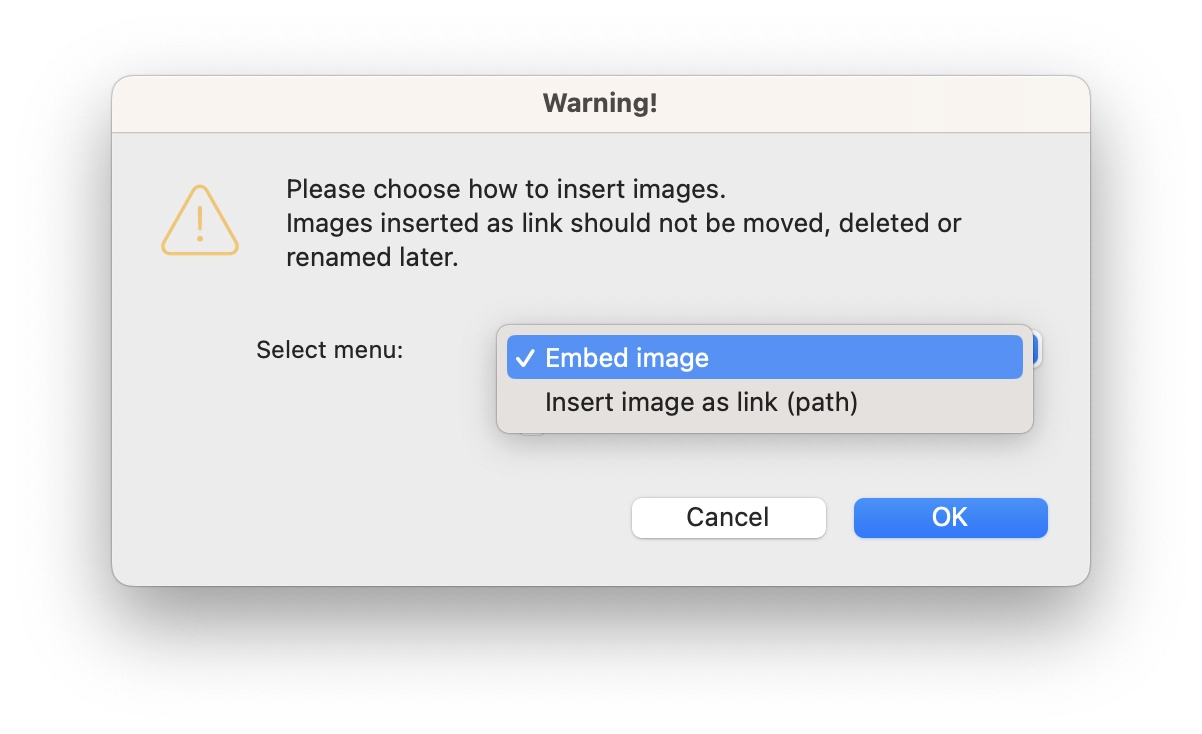Accept the default embed setting with OK
1202x734 pixels.
pyautogui.click(x=949, y=517)
